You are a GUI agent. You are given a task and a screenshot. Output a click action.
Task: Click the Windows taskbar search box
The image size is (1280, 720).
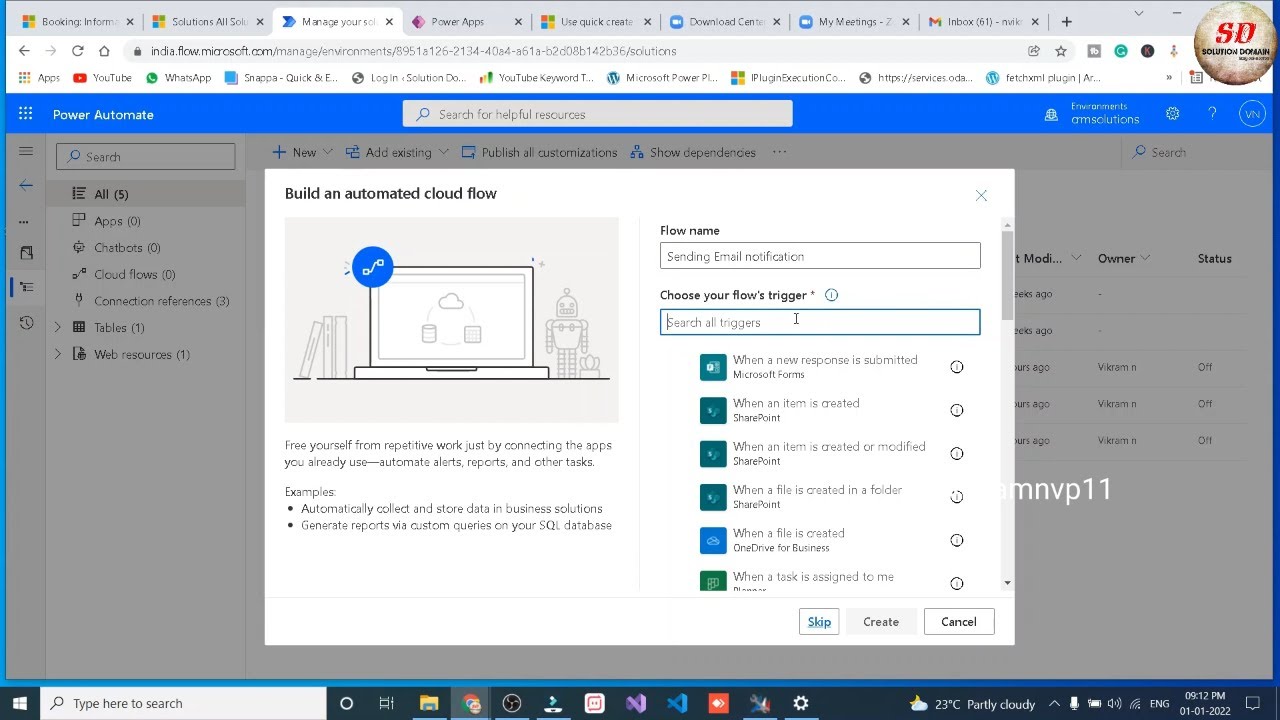click(185, 703)
